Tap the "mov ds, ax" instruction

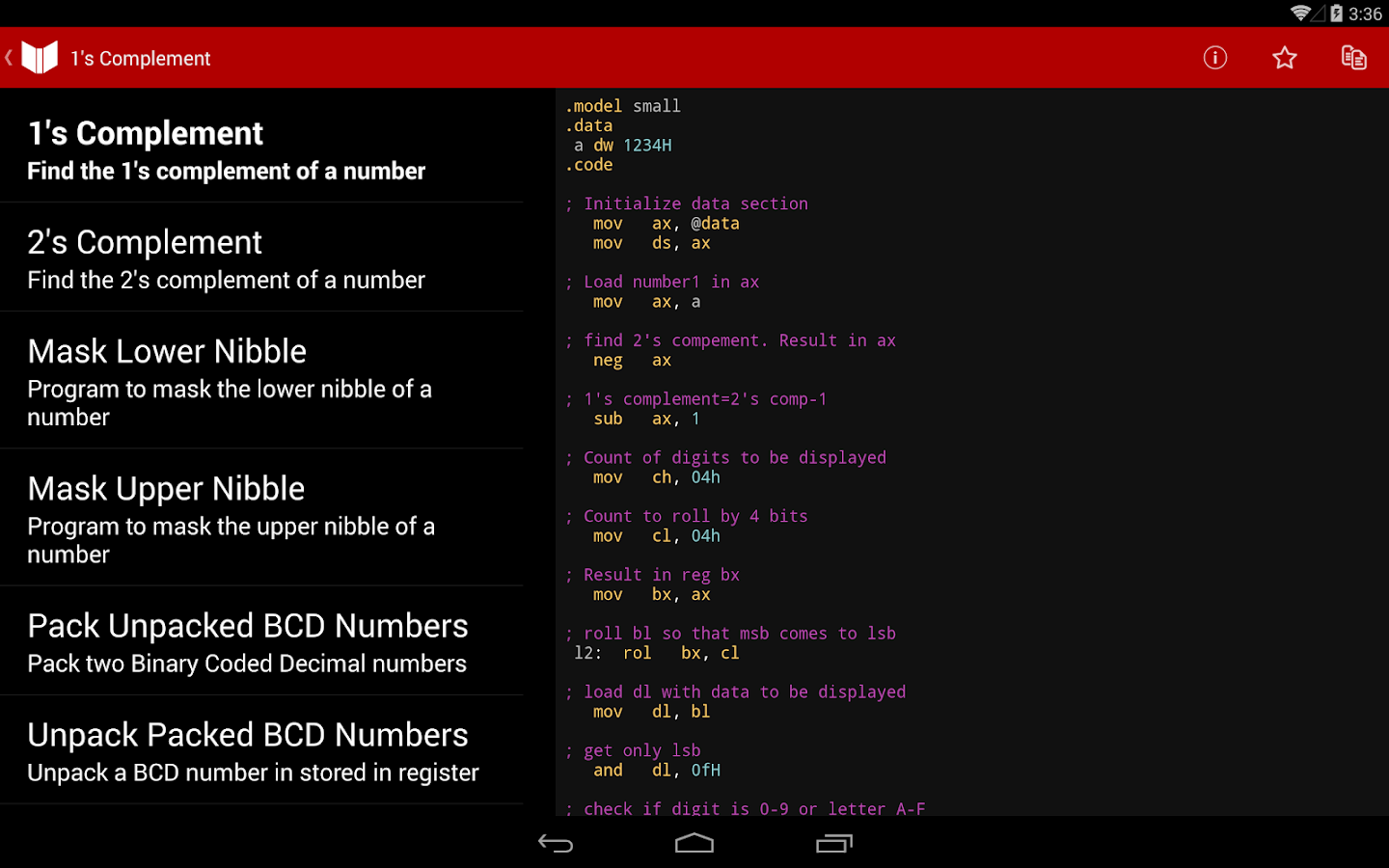(652, 243)
